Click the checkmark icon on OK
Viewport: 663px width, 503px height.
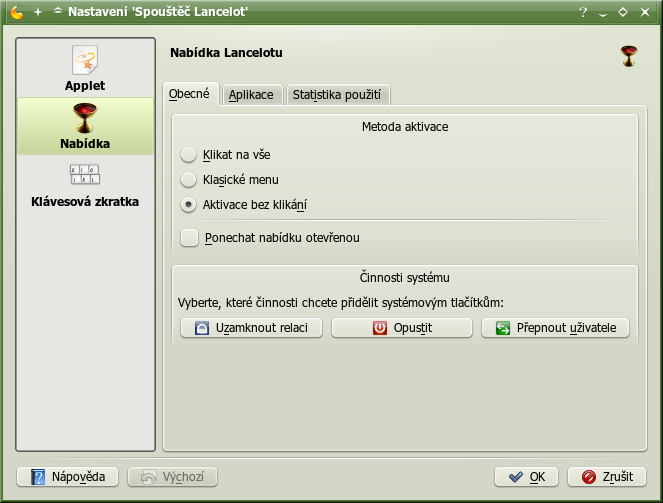[516, 477]
